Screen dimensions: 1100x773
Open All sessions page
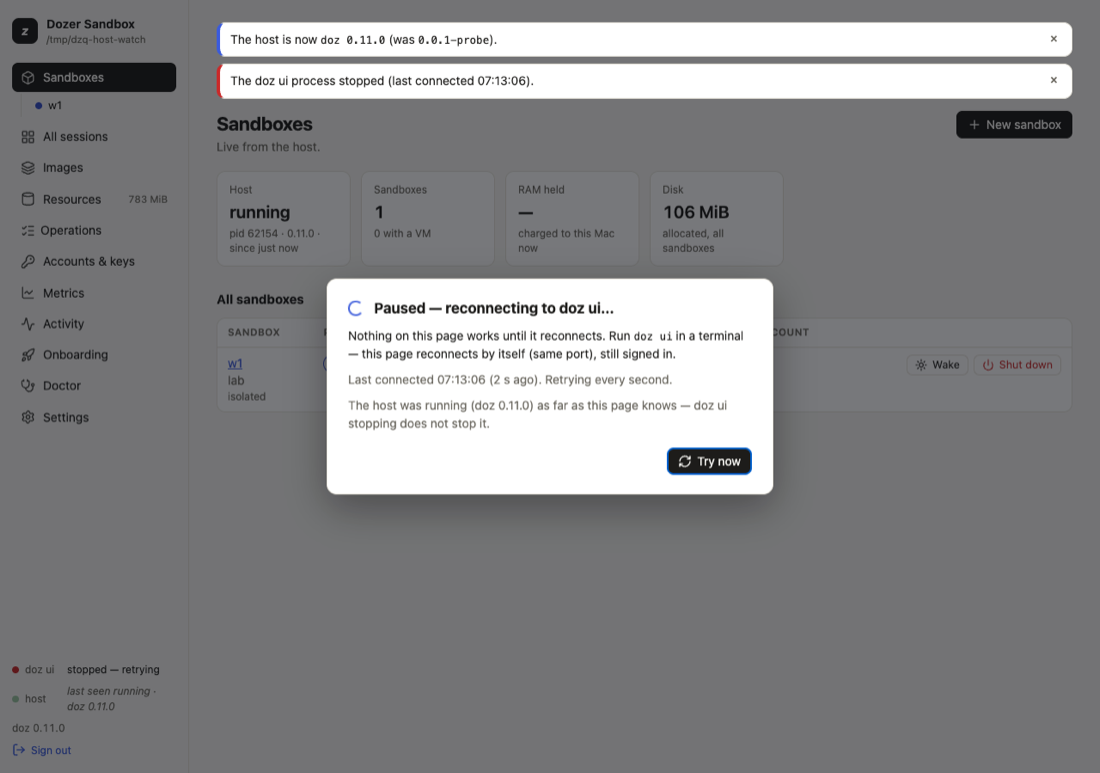tap(94, 137)
